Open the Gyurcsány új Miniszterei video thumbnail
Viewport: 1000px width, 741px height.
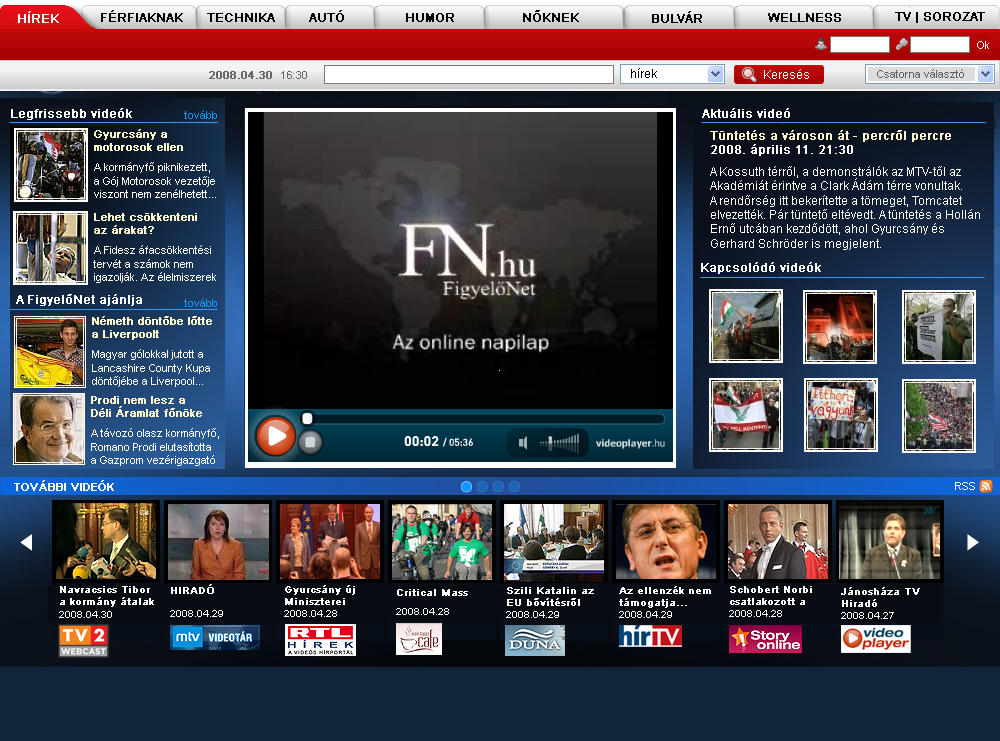click(330, 541)
